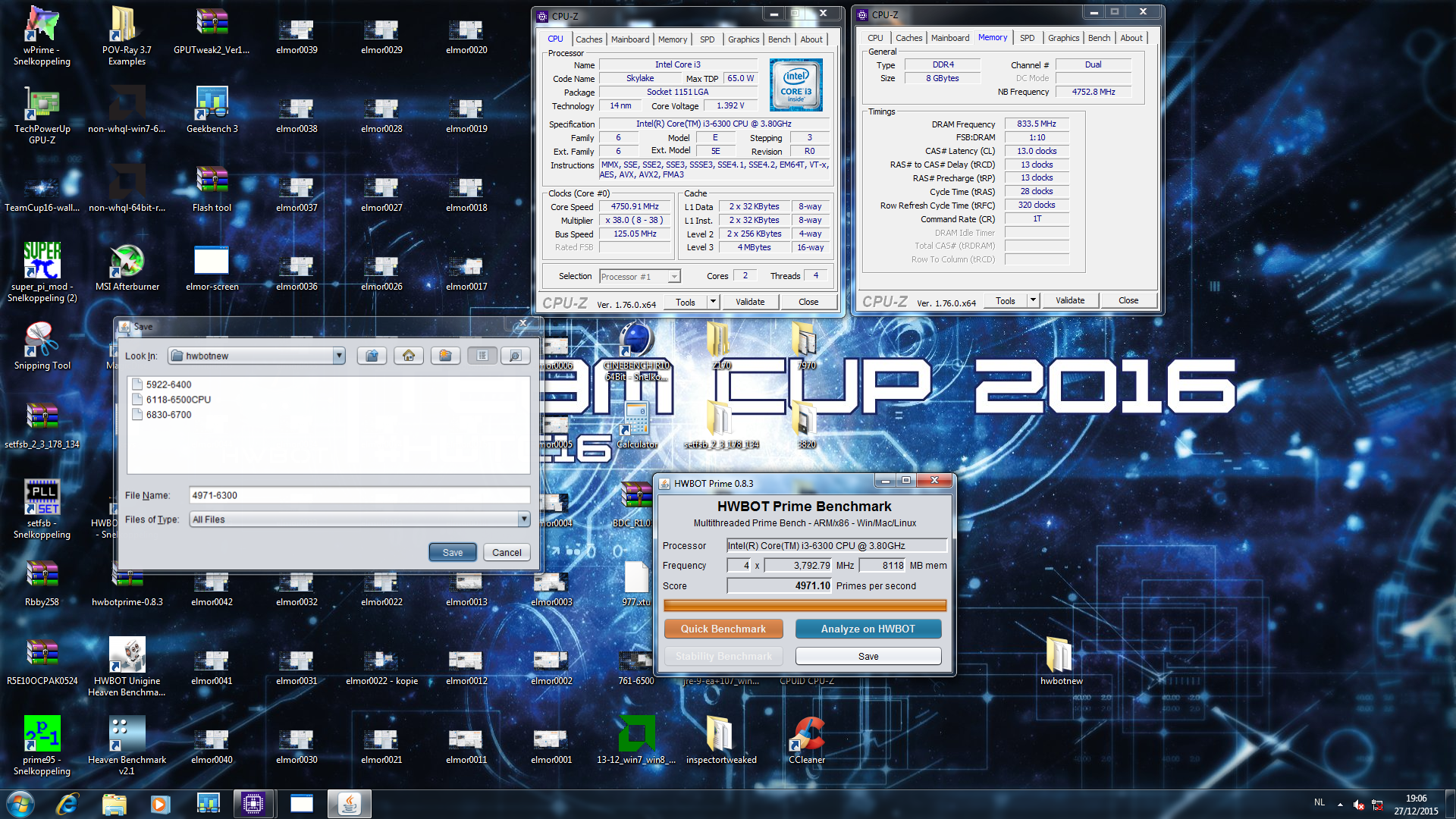Open Caches tab in left CPU-Z window

pos(588,39)
